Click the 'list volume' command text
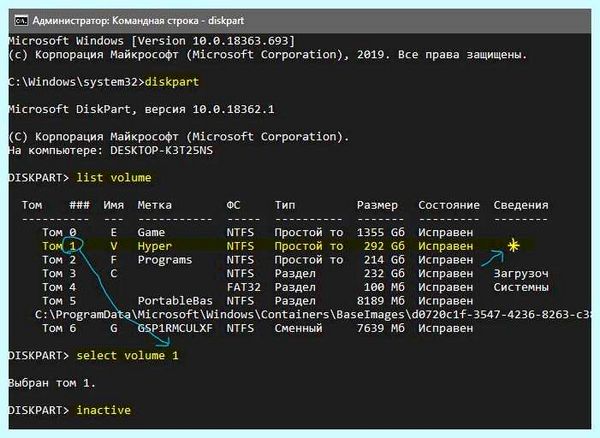This screenshot has height=438, width=600. coord(114,177)
